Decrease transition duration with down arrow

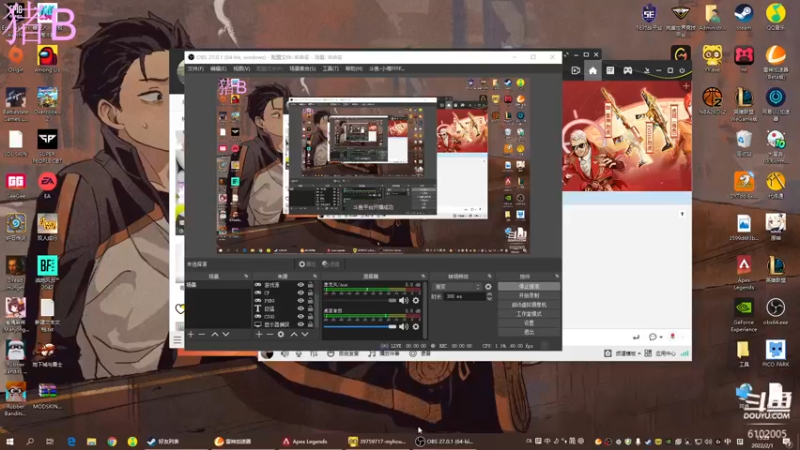click(x=489, y=298)
